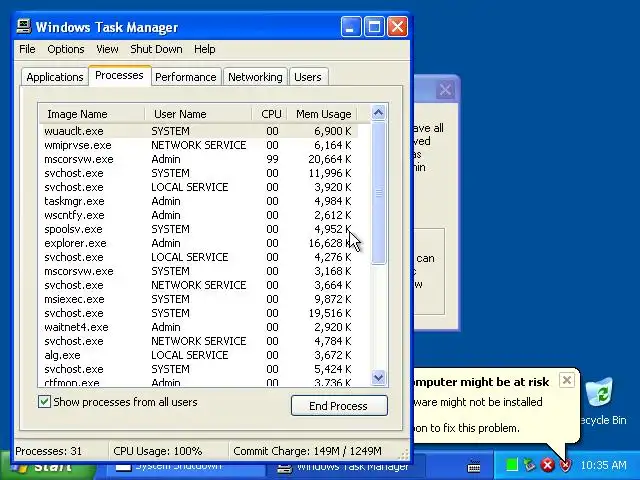This screenshot has width=640, height=480.
Task: Open the Shut Down menu
Action: point(156,49)
